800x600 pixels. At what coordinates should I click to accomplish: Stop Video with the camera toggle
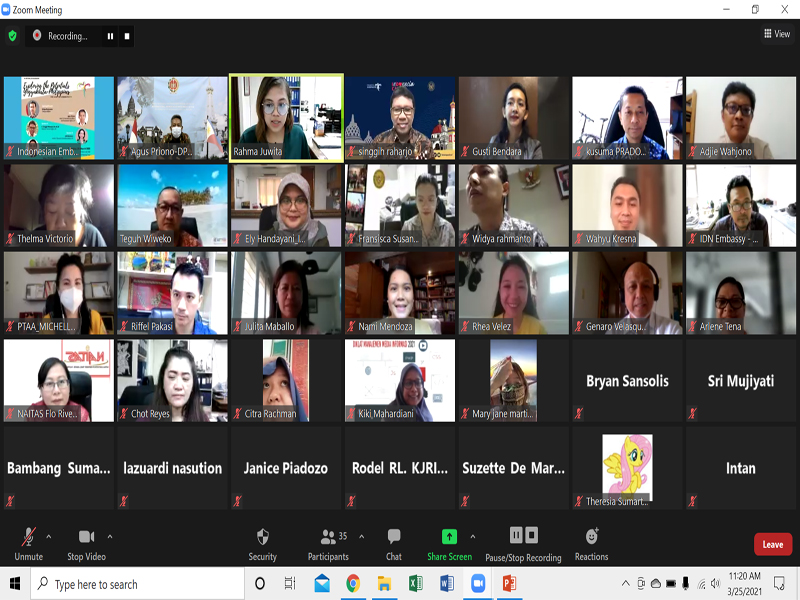point(88,542)
